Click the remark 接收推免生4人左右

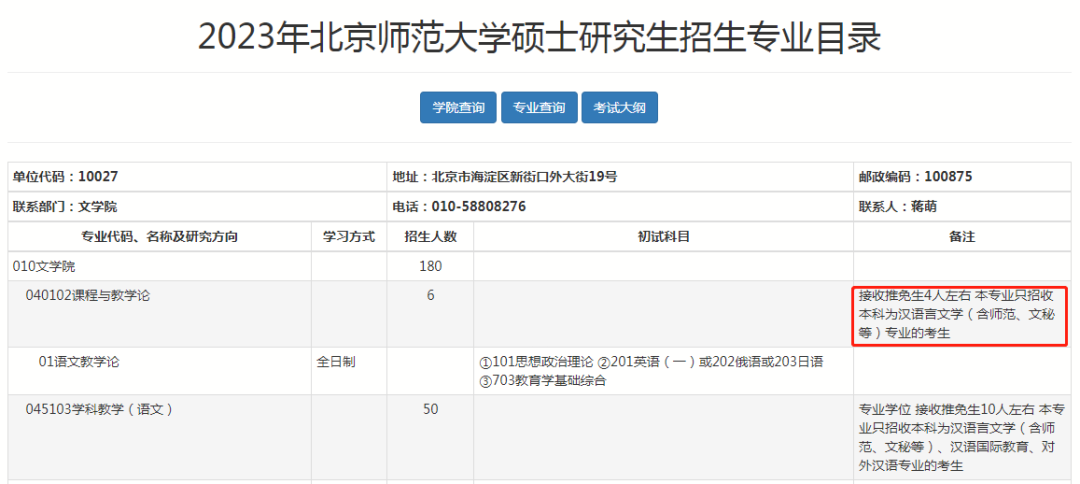tap(915, 297)
